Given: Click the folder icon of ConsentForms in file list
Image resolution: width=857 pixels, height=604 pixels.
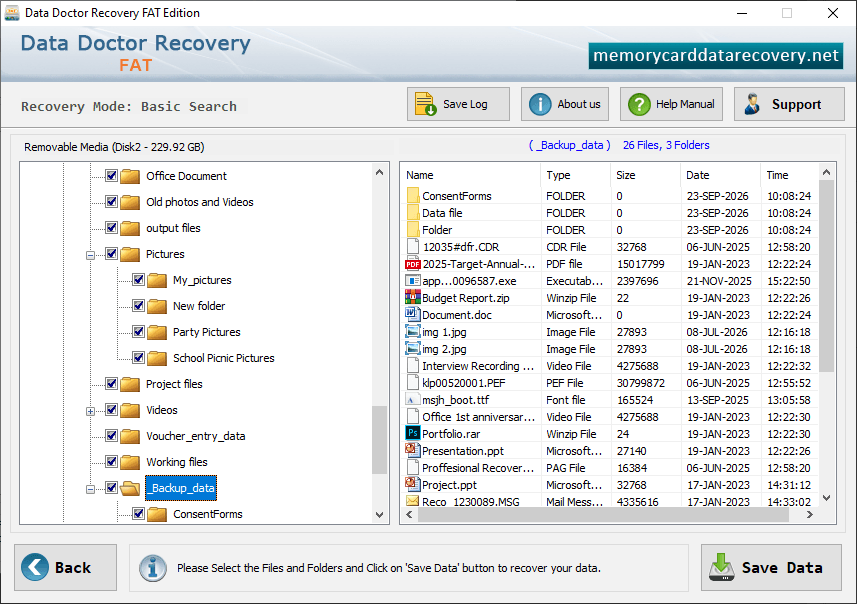Looking at the screenshot, I should click(x=413, y=196).
